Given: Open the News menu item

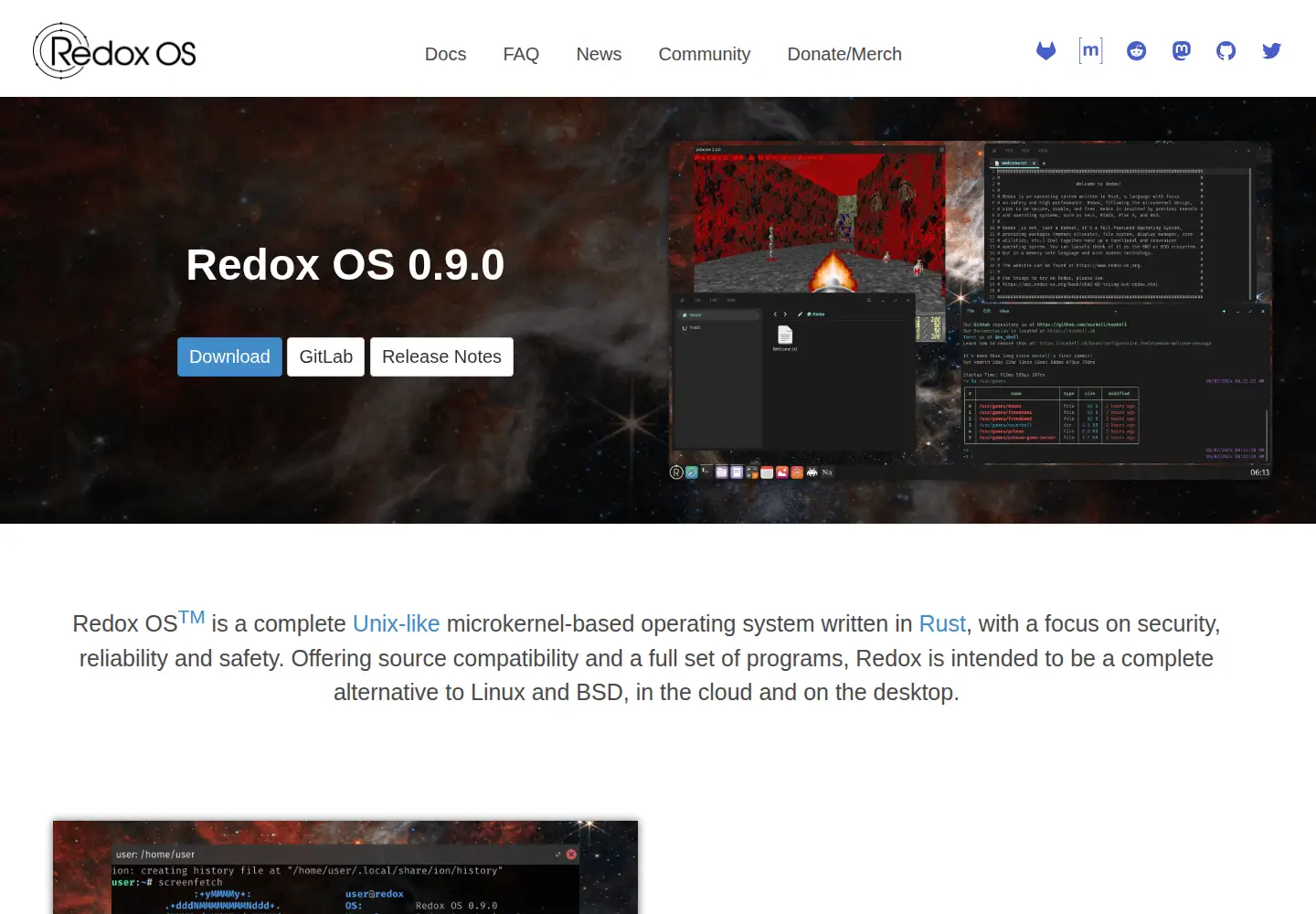Looking at the screenshot, I should pyautogui.click(x=599, y=54).
